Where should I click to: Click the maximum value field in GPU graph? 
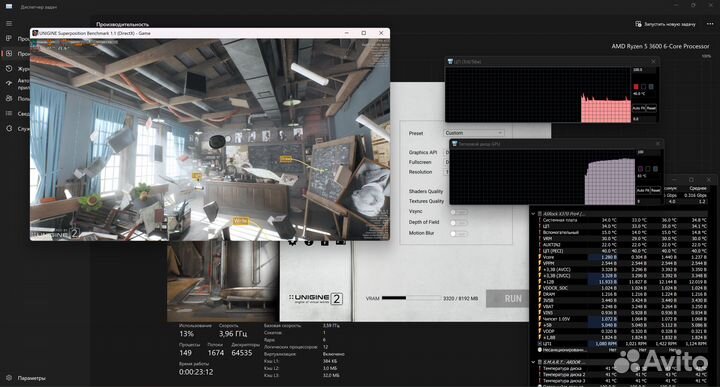click(x=648, y=152)
